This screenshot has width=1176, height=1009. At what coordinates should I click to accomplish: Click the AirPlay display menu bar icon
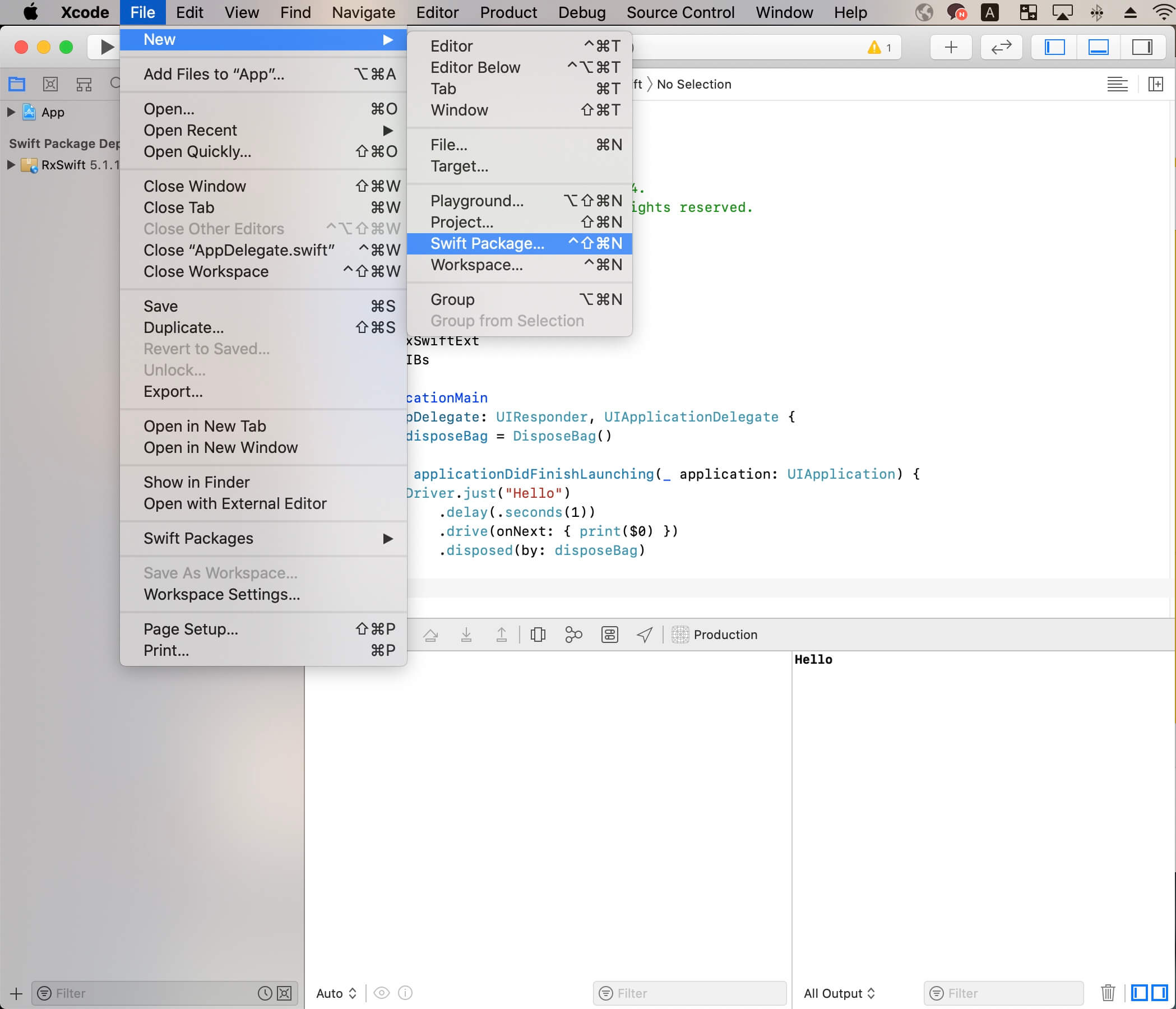tap(1062, 12)
